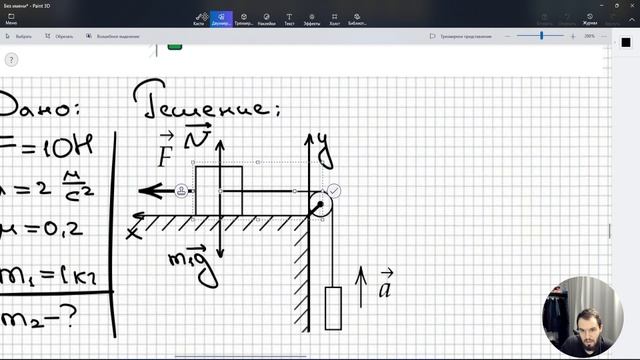The width and height of the screenshot is (640, 360).
Task: Toggle 3D view (Трехмерное представление)
Action: click(461, 36)
